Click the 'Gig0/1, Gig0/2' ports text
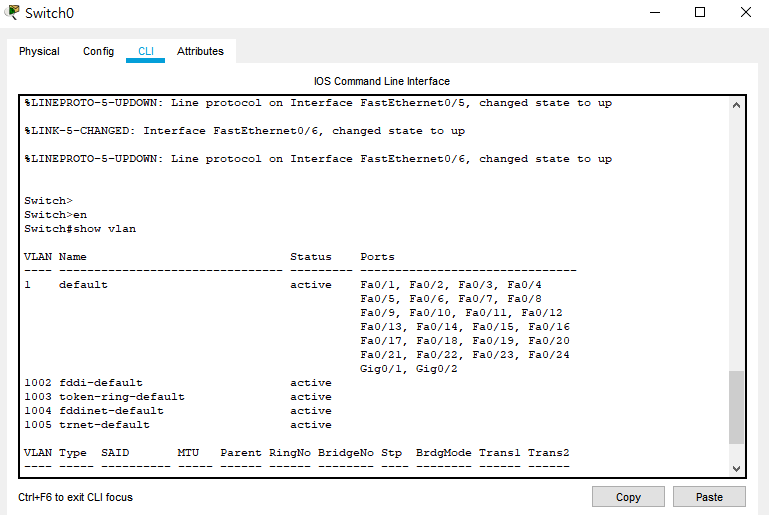769x515 pixels. point(409,368)
